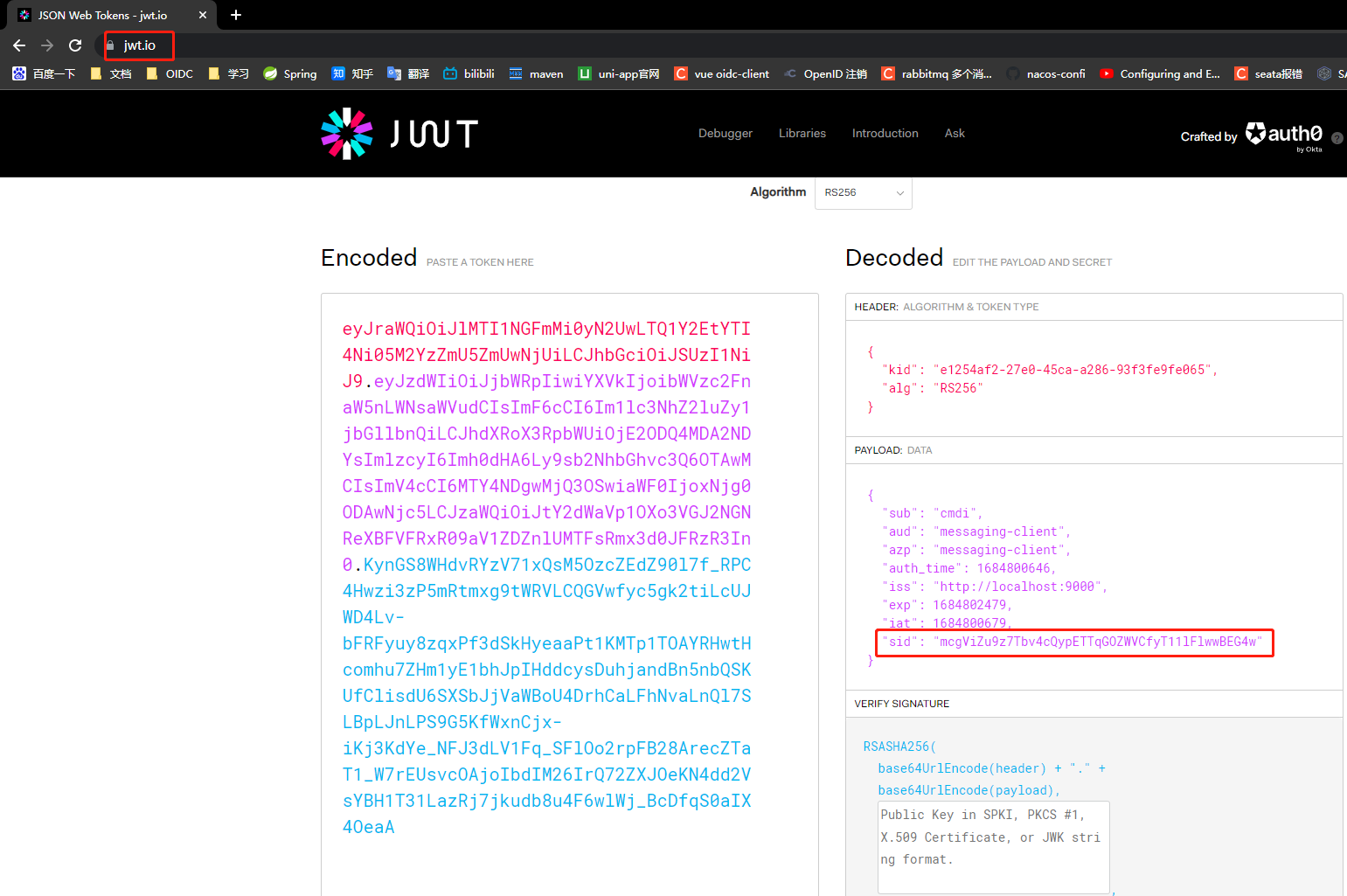Select the Debugger navigation item
This screenshot has width=1347, height=896.
tap(725, 133)
